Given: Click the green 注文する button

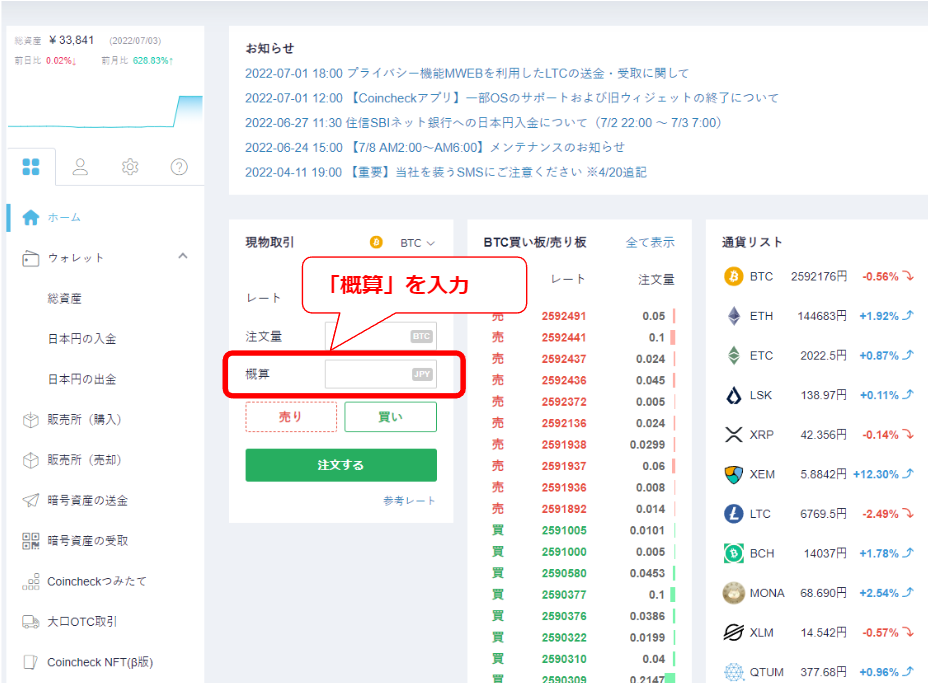Looking at the screenshot, I should pos(341,465).
